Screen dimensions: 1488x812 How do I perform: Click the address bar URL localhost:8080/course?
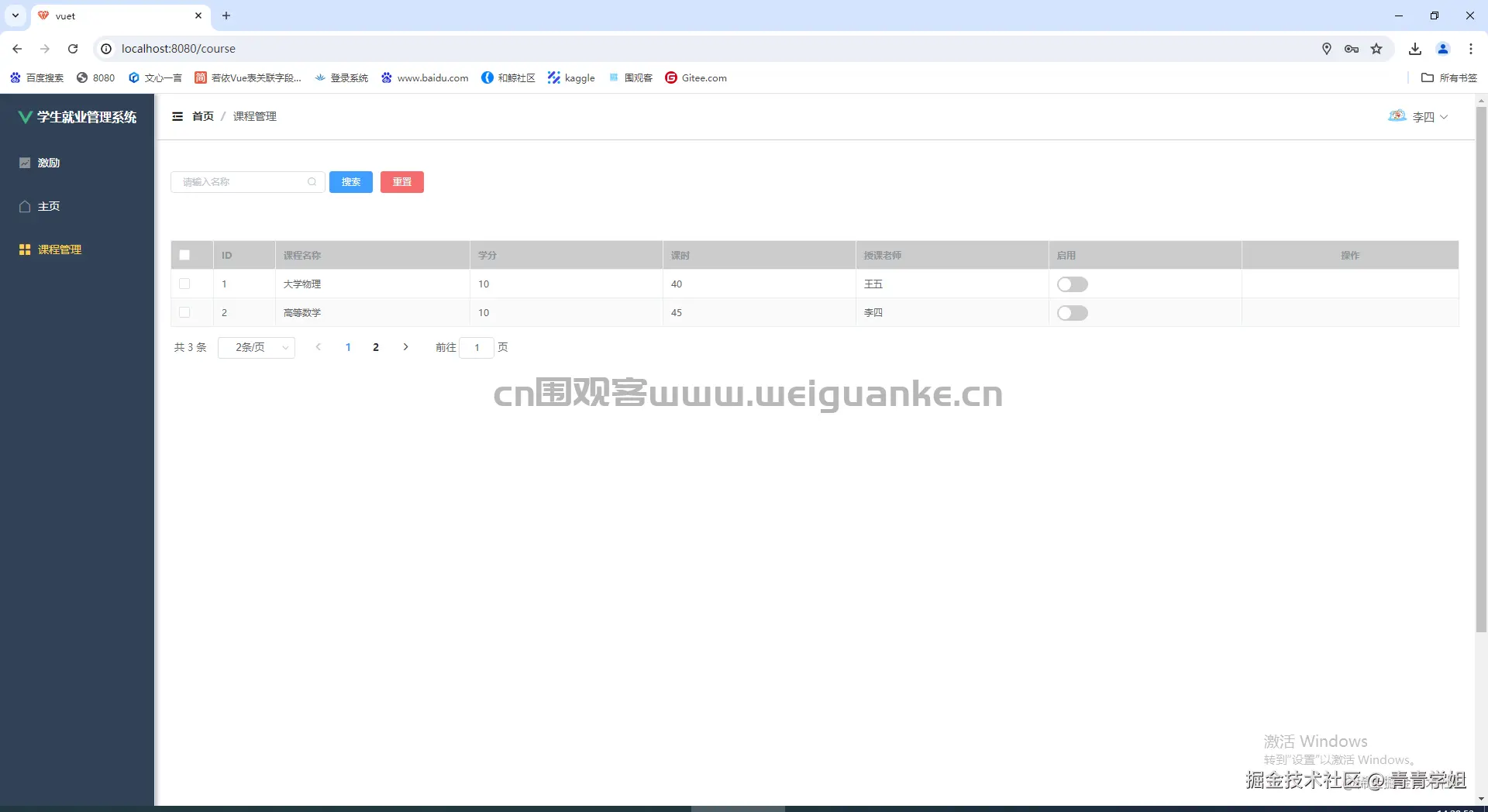(178, 49)
